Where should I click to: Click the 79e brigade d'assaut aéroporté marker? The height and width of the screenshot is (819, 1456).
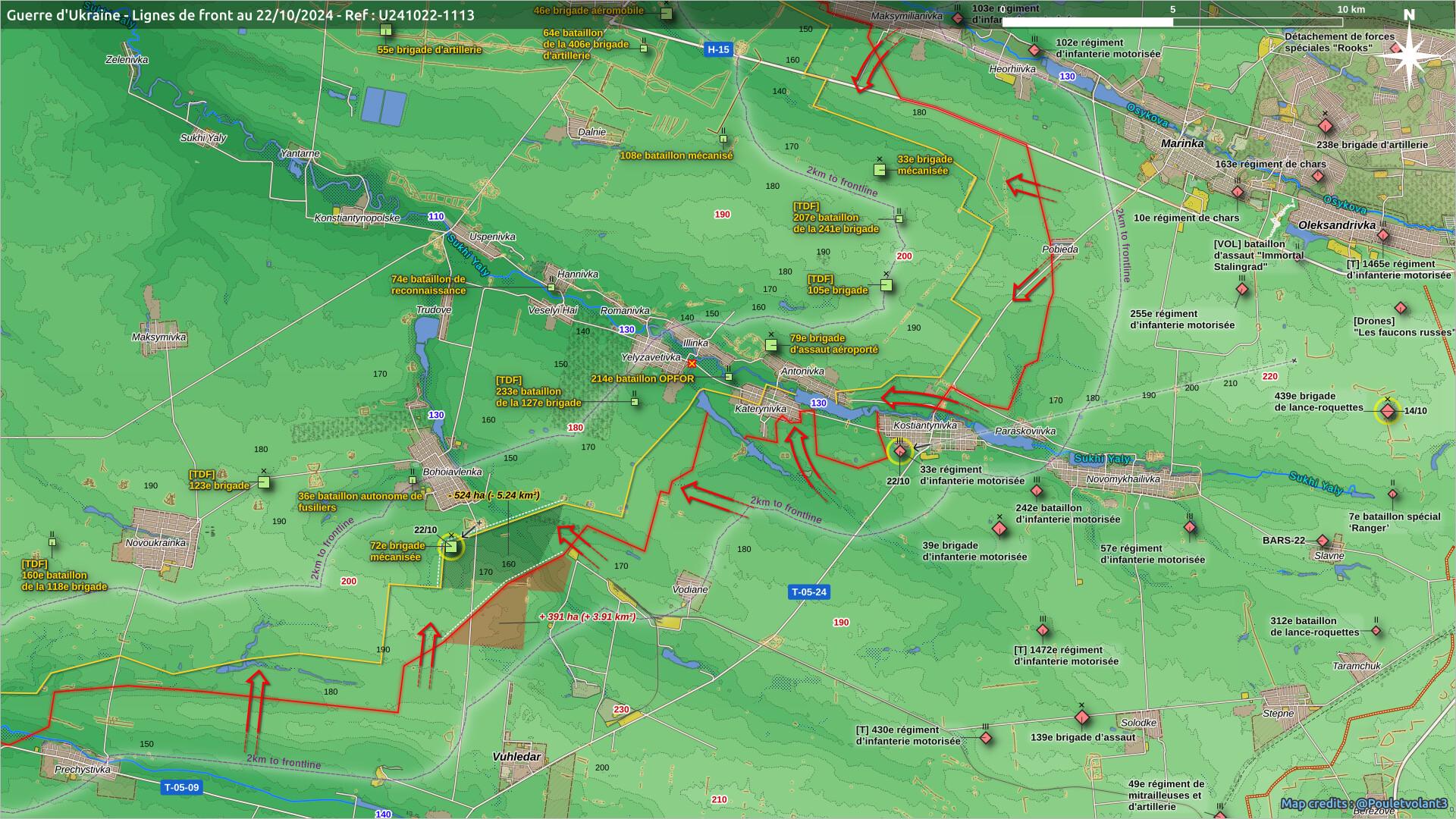(771, 345)
